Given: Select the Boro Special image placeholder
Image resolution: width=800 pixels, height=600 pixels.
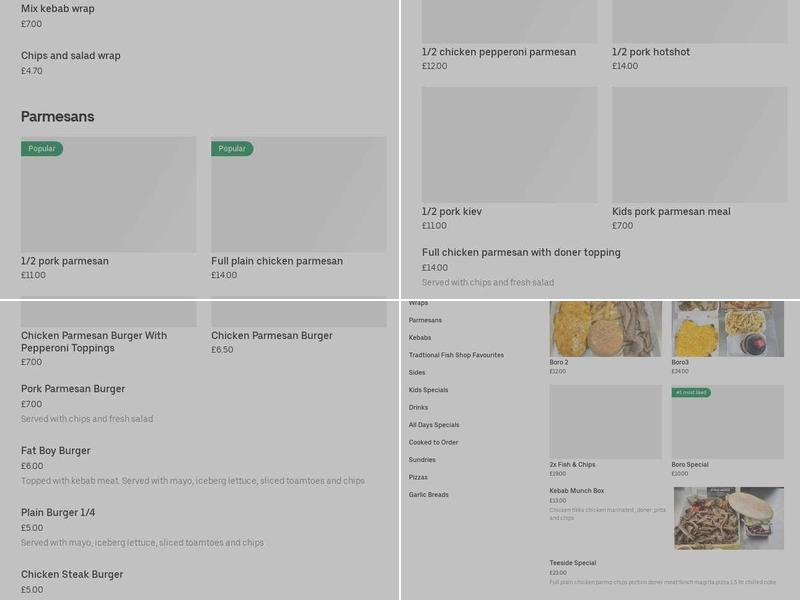Looking at the screenshot, I should (x=727, y=422).
